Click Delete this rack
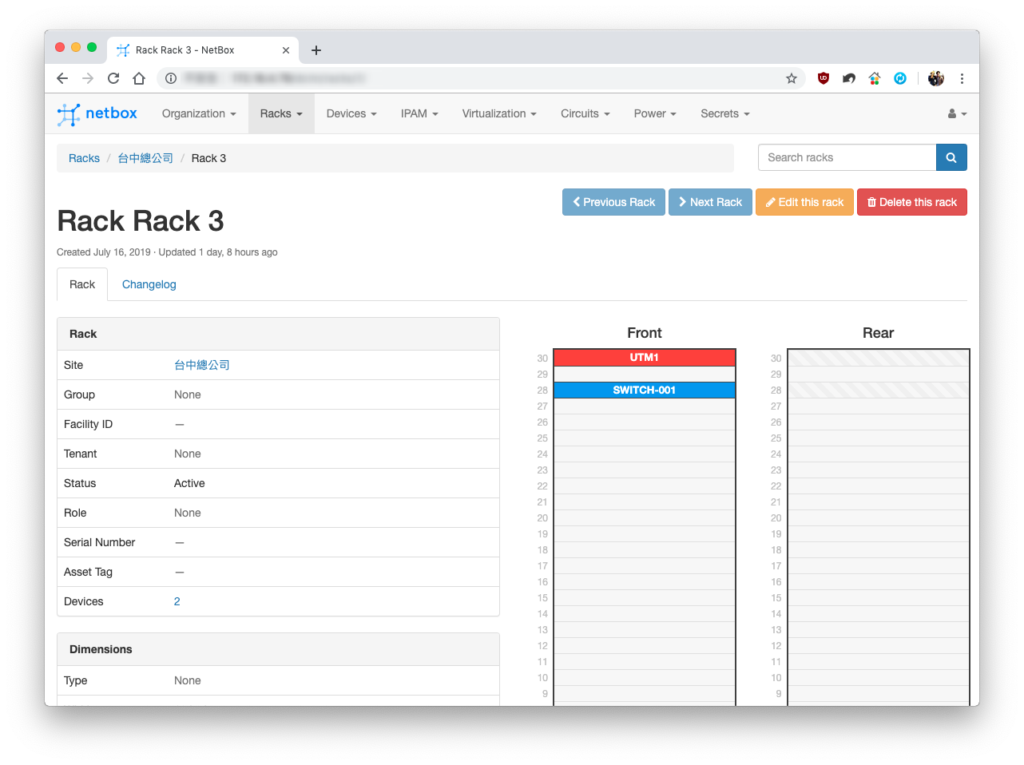The height and width of the screenshot is (765, 1024). (912, 203)
